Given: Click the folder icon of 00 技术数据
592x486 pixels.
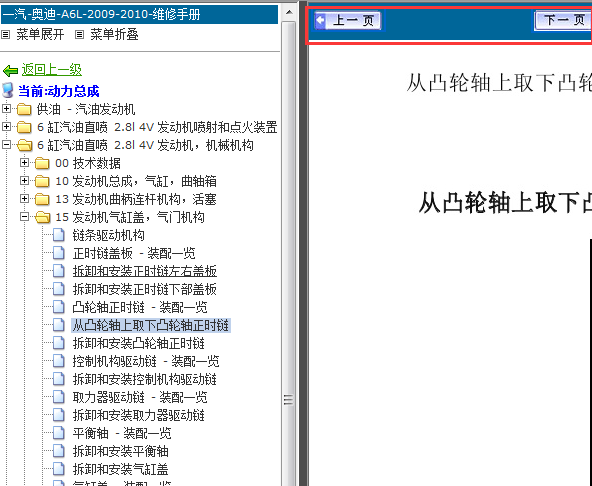Looking at the screenshot, I should 42,164.
